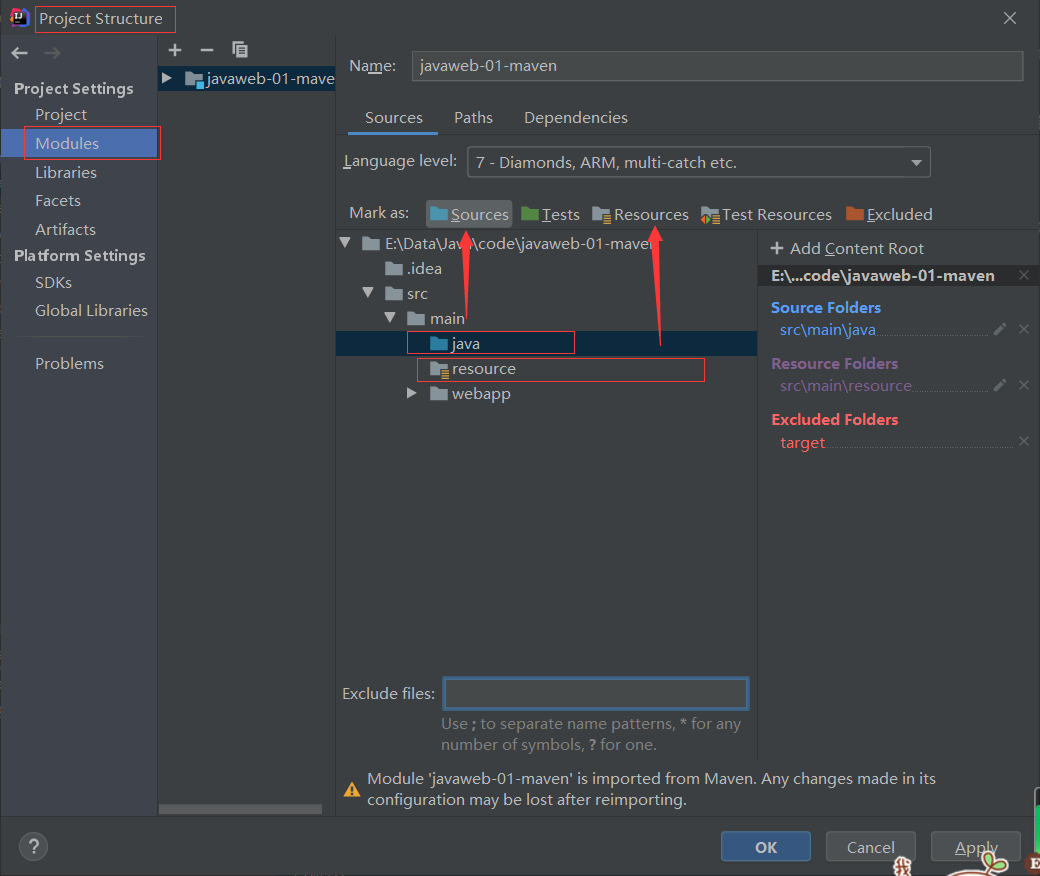Select the content root path header
1040x876 pixels.
[x=882, y=275]
